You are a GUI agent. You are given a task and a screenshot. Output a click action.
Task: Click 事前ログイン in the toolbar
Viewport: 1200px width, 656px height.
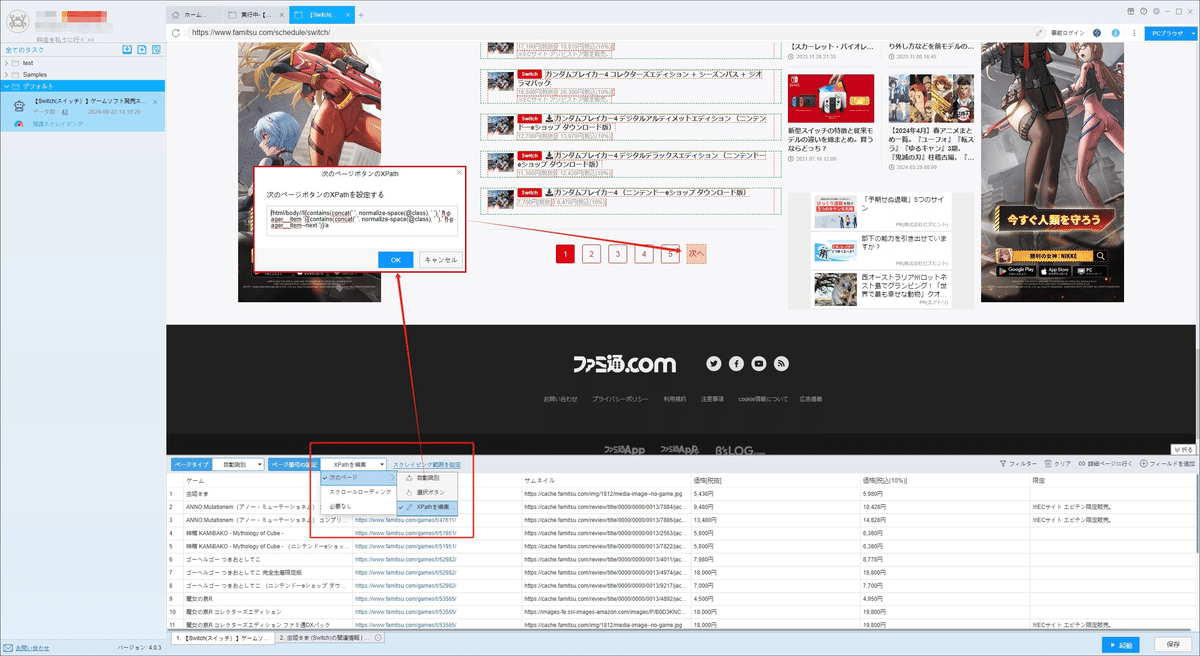(x=1067, y=33)
